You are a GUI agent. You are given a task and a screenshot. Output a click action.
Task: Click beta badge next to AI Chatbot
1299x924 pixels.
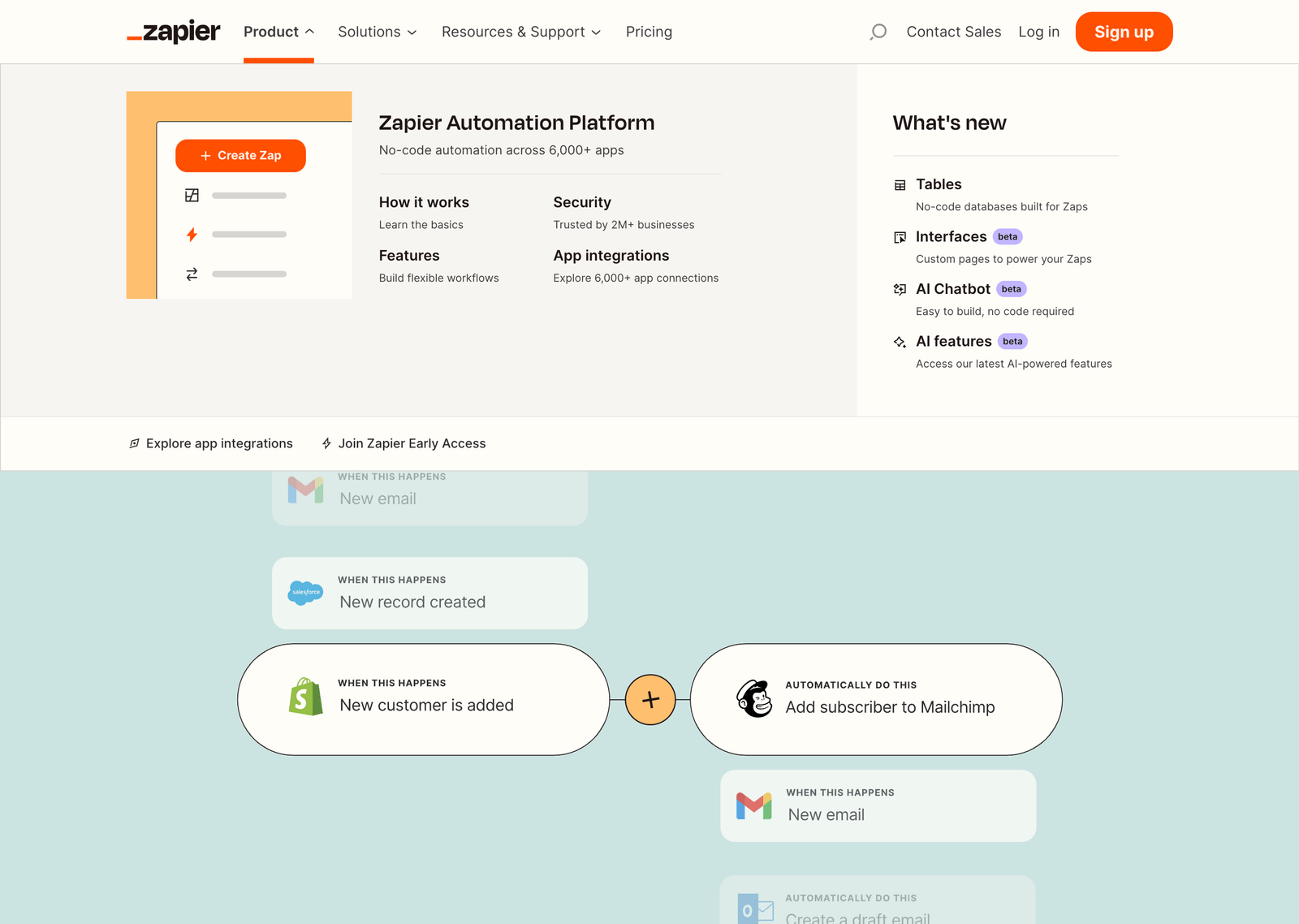coord(1012,289)
